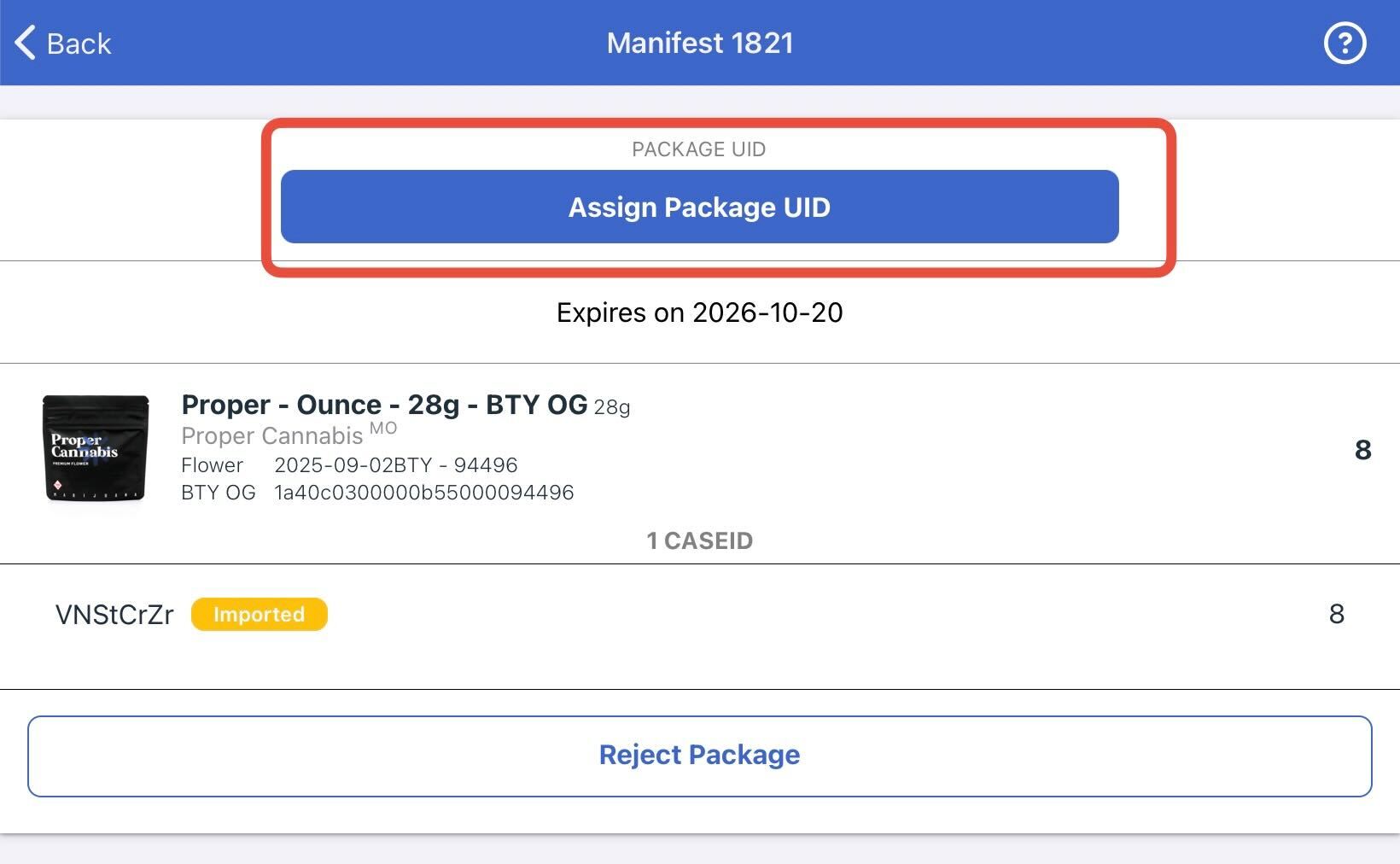This screenshot has width=1400, height=864.
Task: Tap quantity 8 next to the product
Action: point(1363,450)
